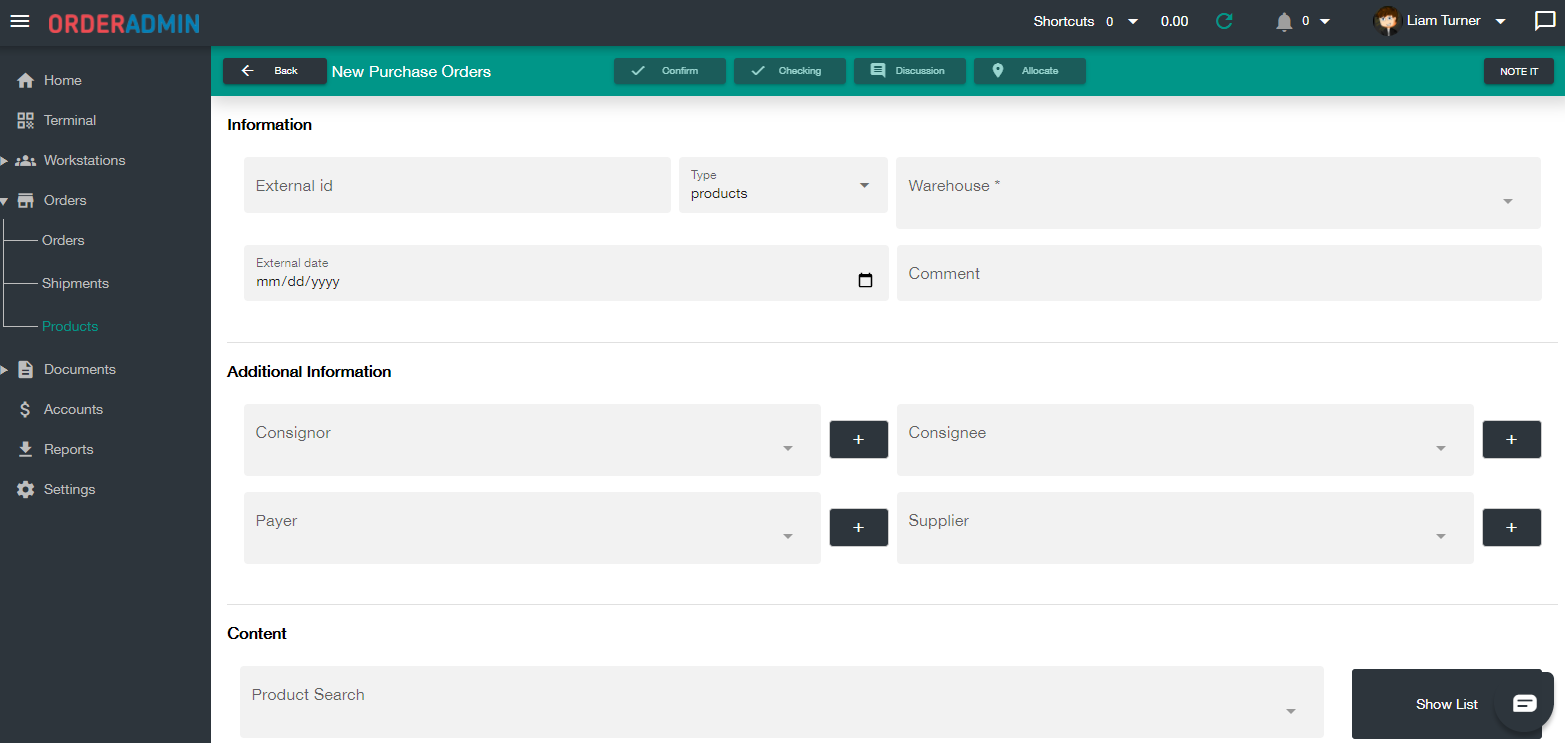Viewport: 1565px width, 743px height.
Task: Click the Back button
Action: pos(275,71)
